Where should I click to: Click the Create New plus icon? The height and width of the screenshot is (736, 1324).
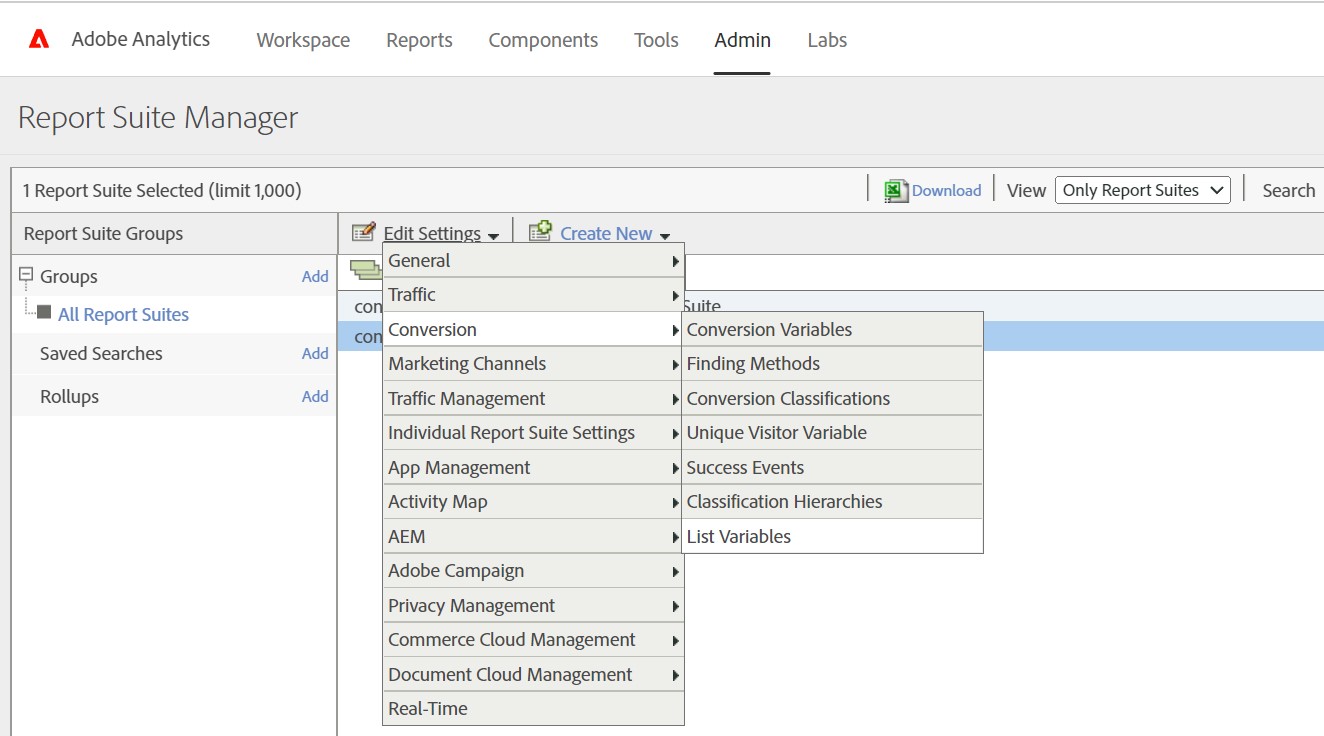pyautogui.click(x=540, y=232)
